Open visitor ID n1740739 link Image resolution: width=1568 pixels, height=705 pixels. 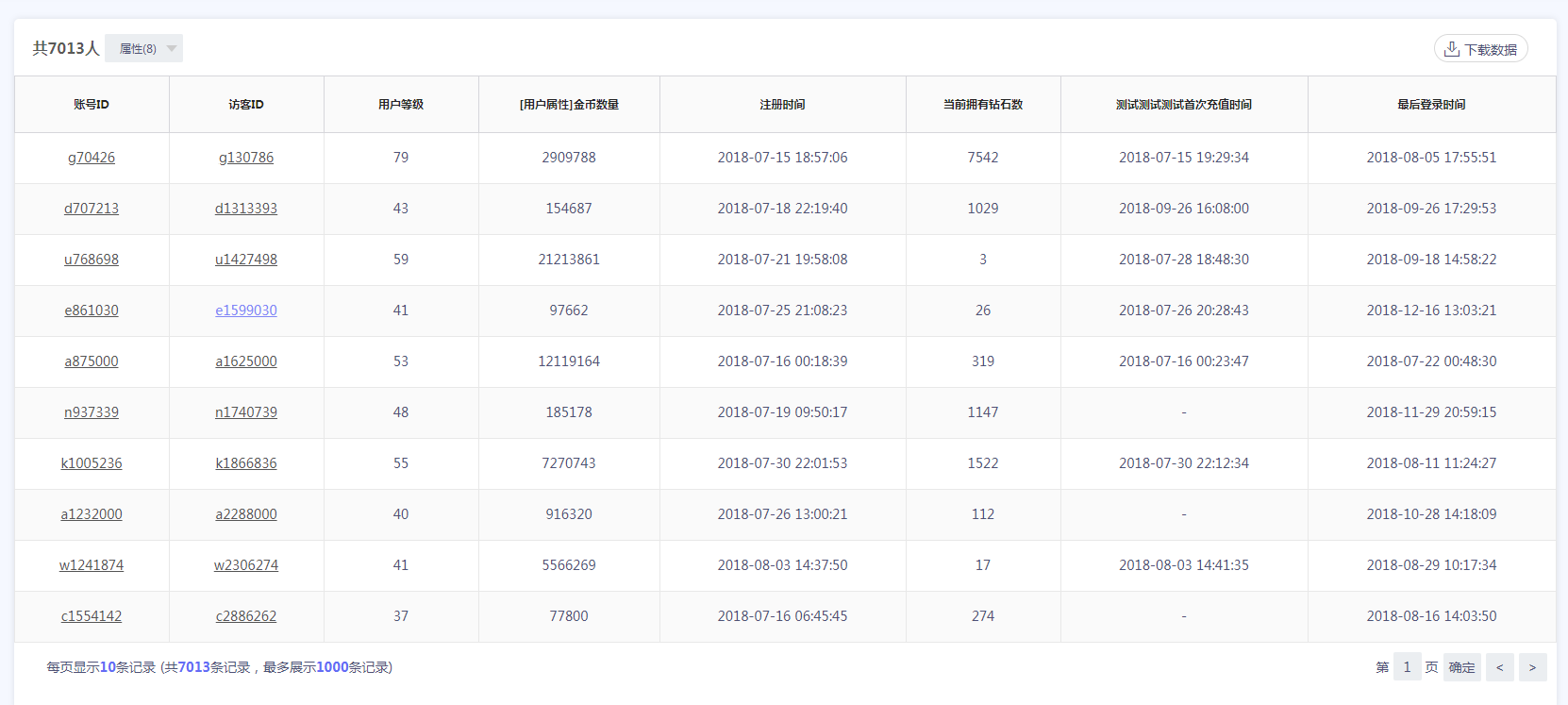tap(246, 412)
